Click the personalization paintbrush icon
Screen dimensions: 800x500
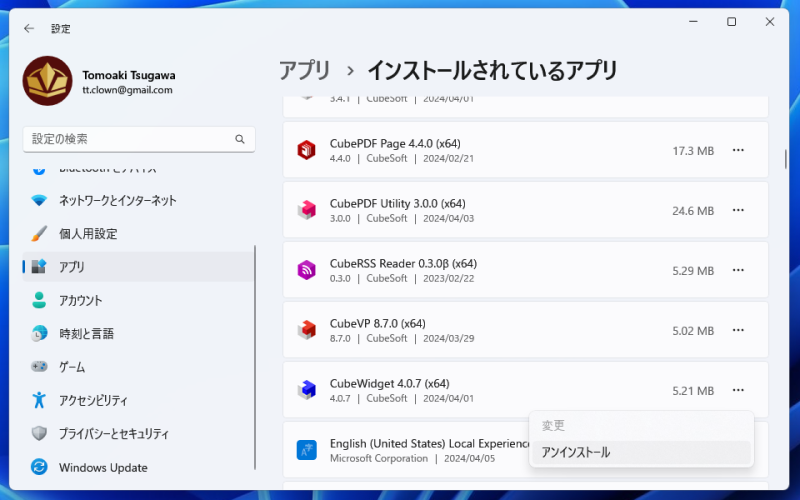[39, 234]
